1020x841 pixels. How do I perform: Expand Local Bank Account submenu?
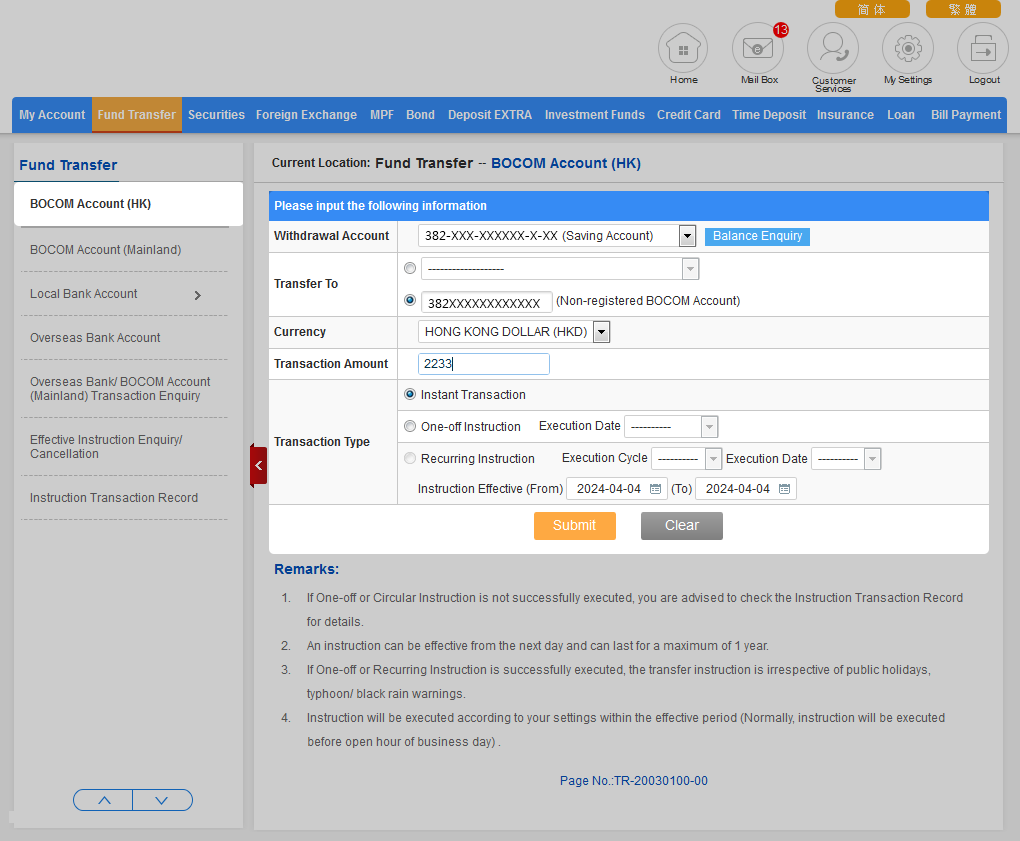pyautogui.click(x=197, y=295)
